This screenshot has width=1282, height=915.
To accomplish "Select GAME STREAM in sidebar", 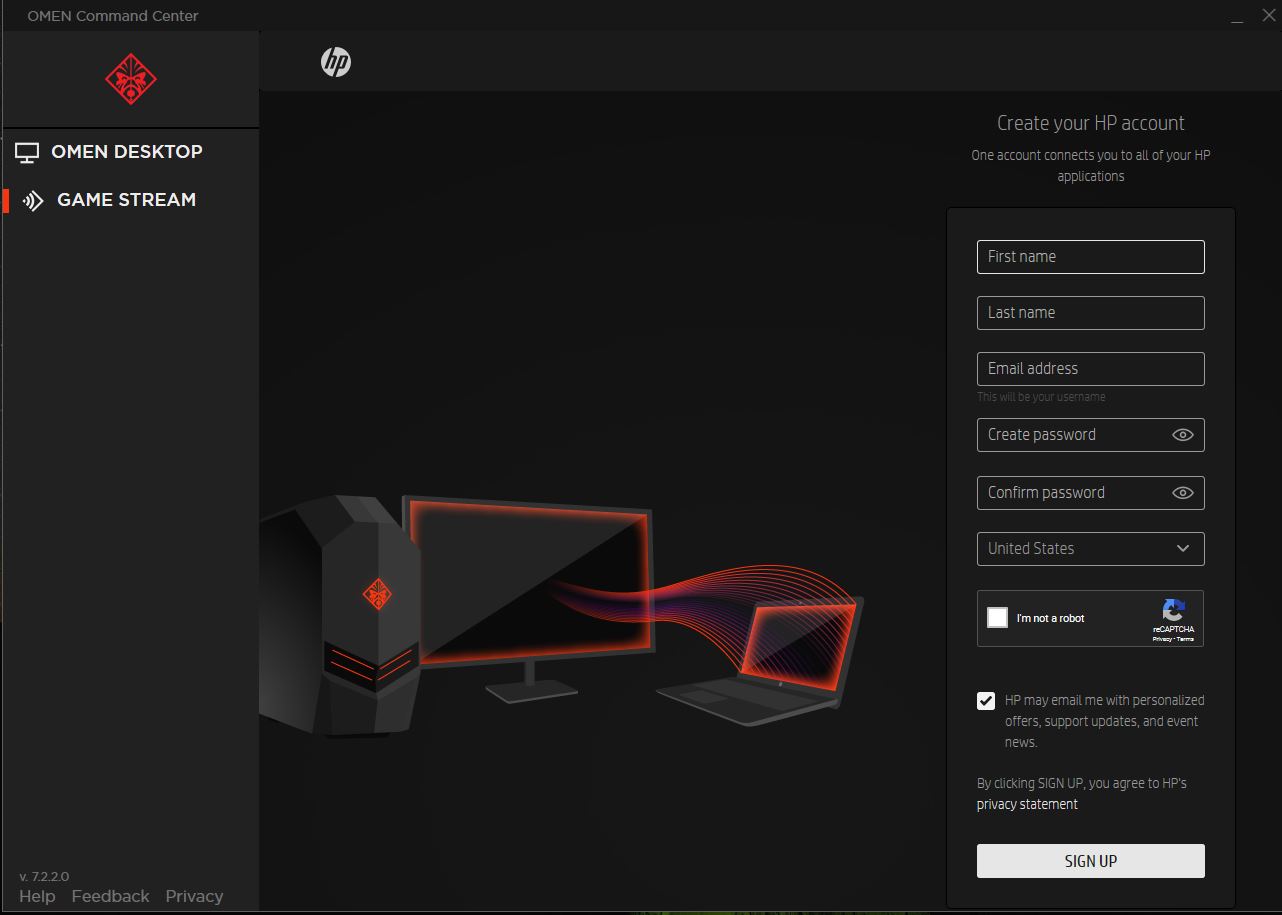I will click(x=126, y=200).
